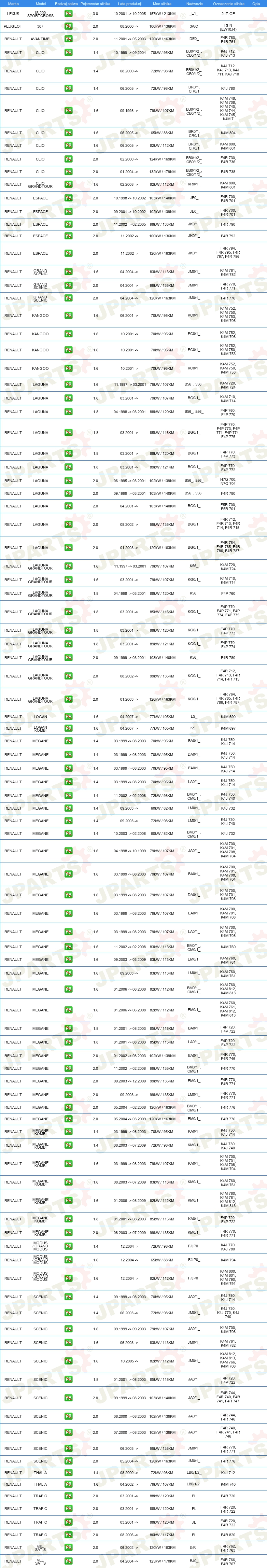
Task: Click the fuel icon in the ESPACE F4R 792 row
Action: [68, 236]
